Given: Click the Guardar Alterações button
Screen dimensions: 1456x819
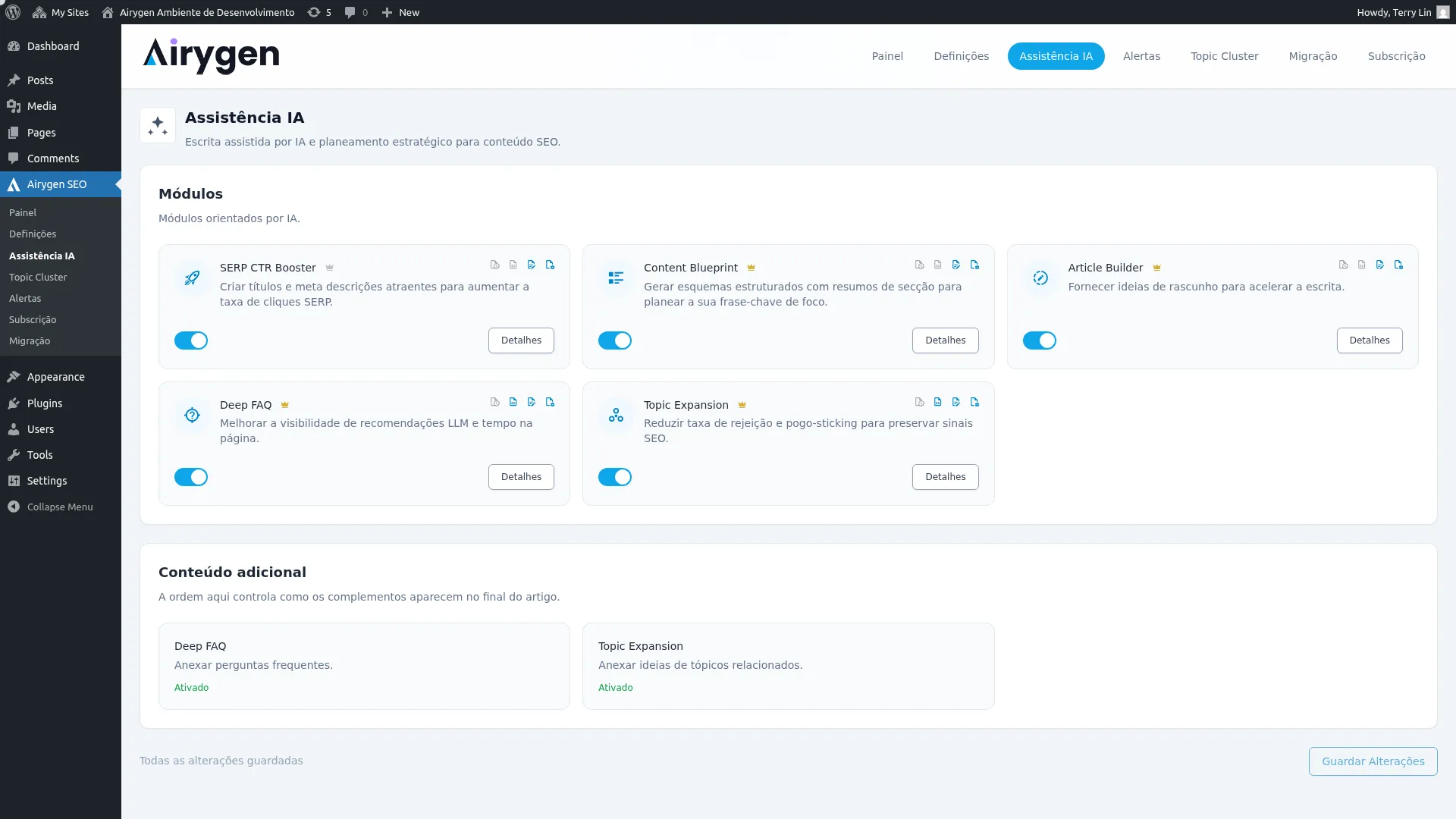Looking at the screenshot, I should 1373,761.
